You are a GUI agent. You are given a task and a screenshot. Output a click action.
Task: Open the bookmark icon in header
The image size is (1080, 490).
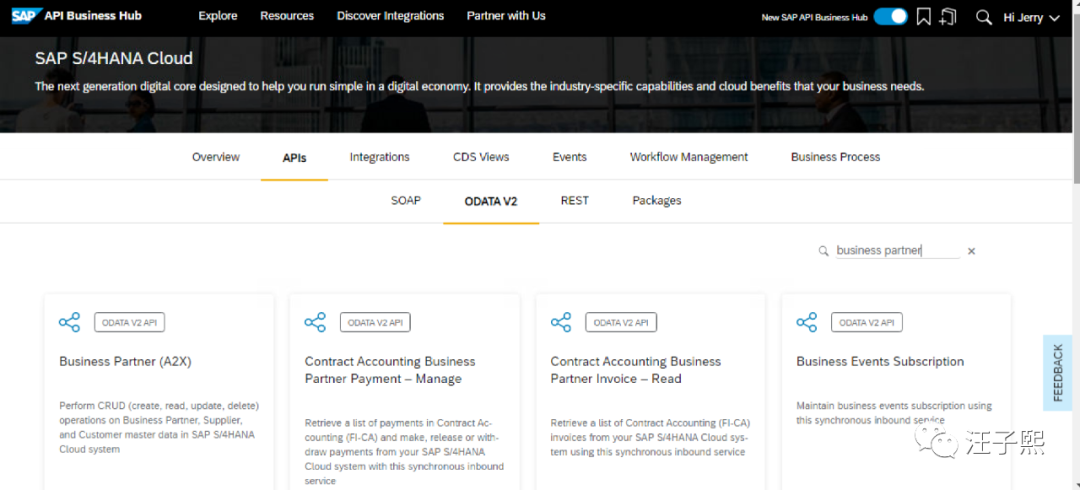[924, 17]
